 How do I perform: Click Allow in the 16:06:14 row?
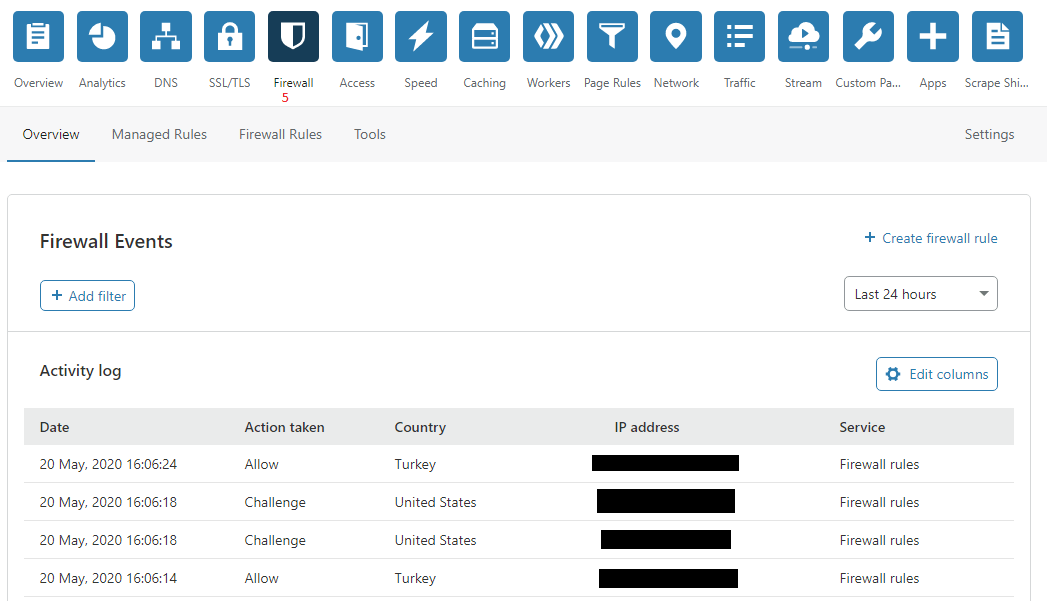[261, 578]
